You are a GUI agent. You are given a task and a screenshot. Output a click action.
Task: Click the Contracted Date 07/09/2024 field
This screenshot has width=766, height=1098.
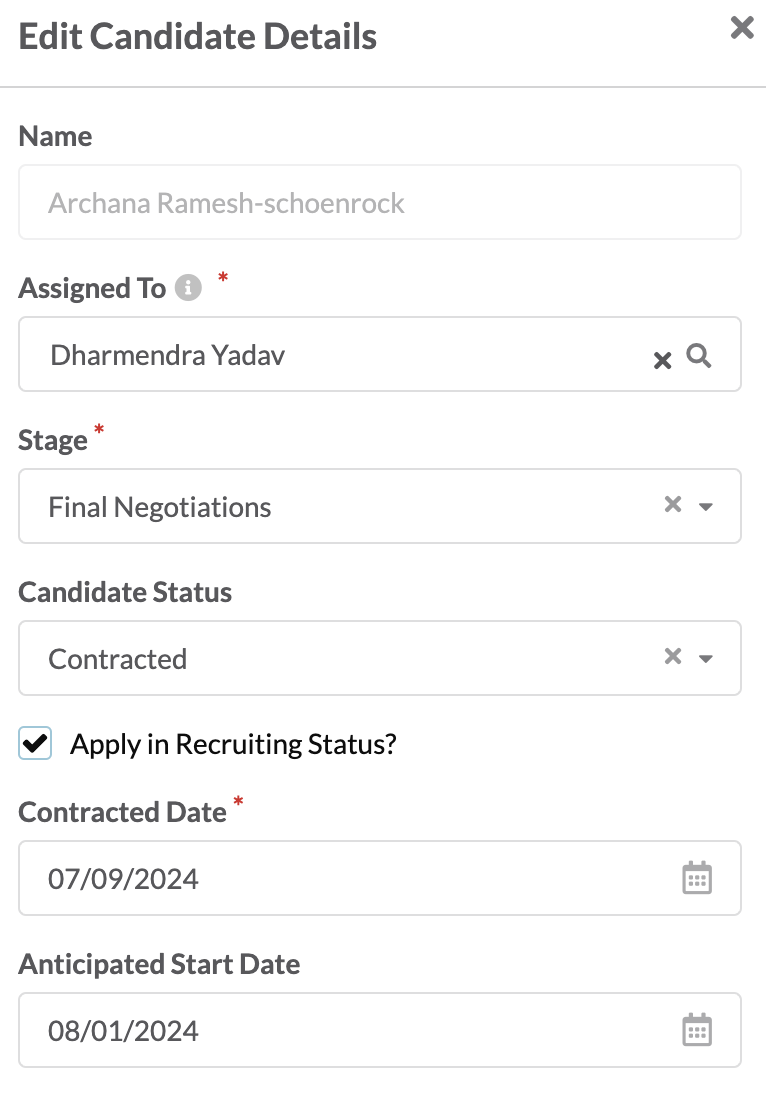tap(379, 878)
